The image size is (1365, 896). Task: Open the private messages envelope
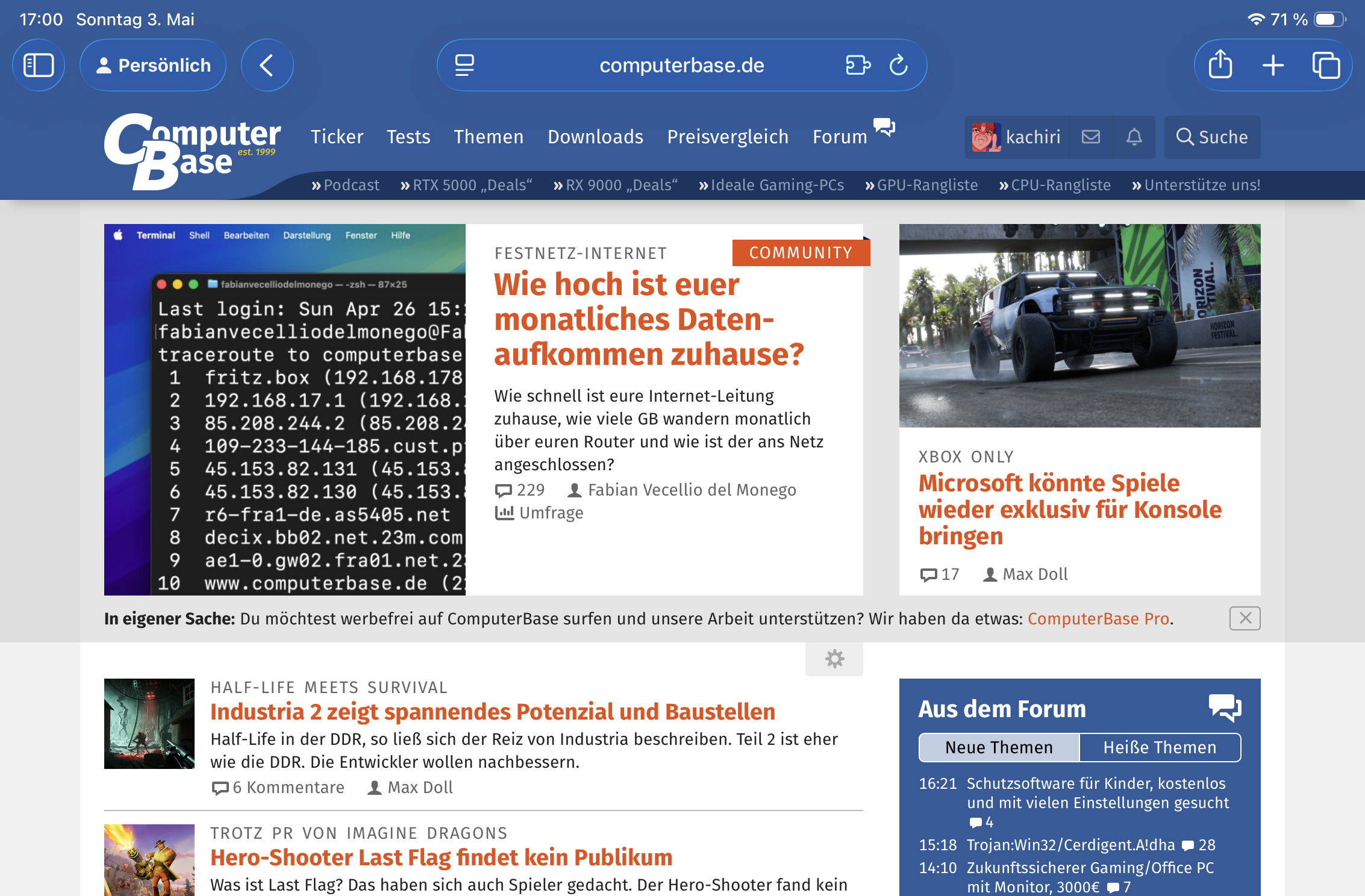click(x=1091, y=137)
